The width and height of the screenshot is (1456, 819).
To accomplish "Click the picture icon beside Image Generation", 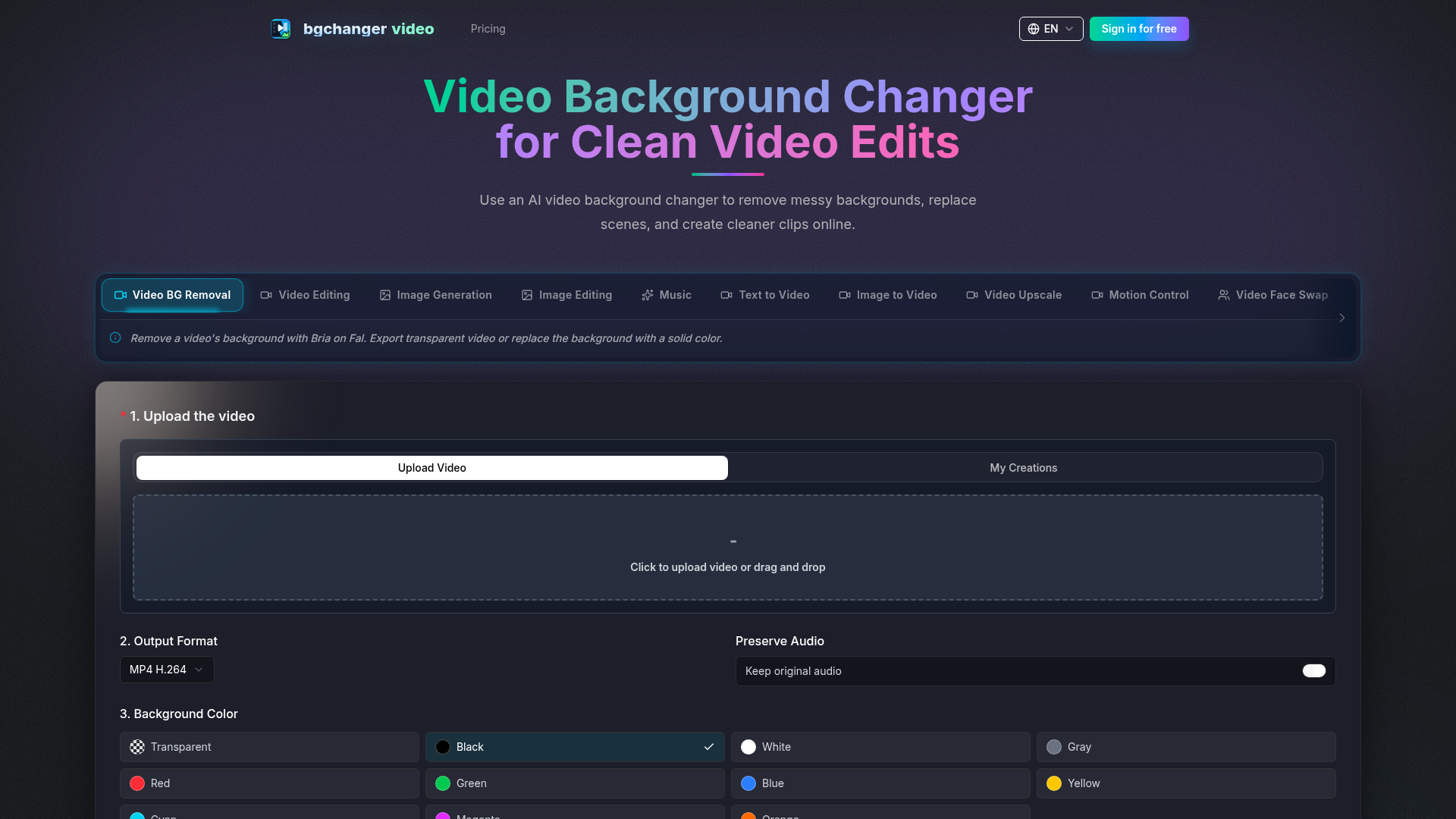I will click(x=385, y=295).
